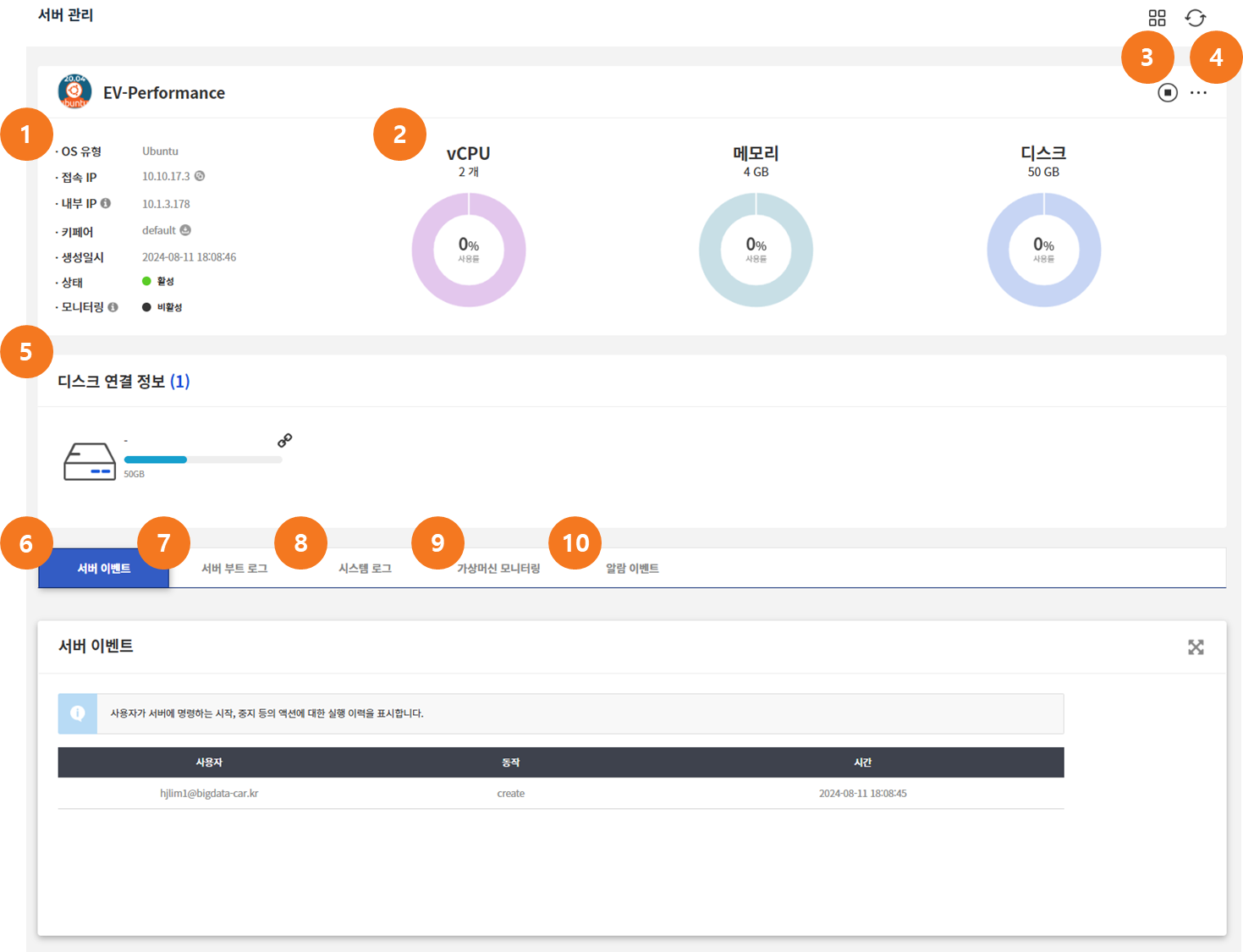Show the 알람 이벤트 tab
Viewport: 1243px width, 952px height.
pos(632,569)
